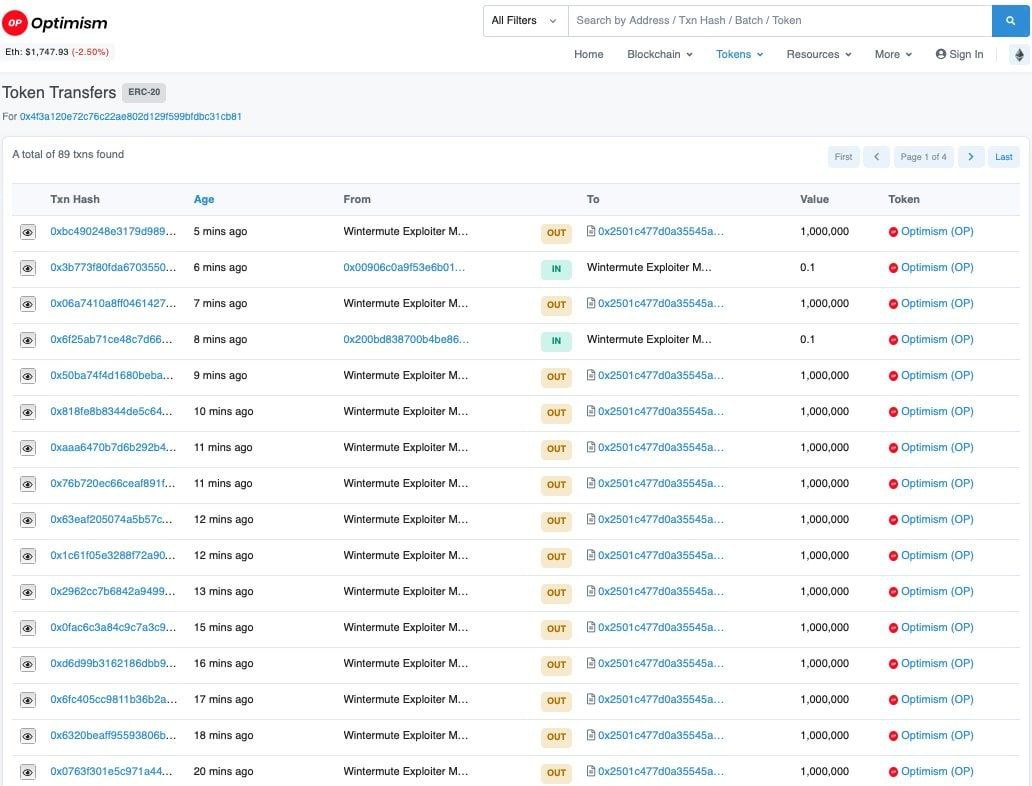Sort by the Age column header
The image size is (1032, 786).
coord(203,199)
